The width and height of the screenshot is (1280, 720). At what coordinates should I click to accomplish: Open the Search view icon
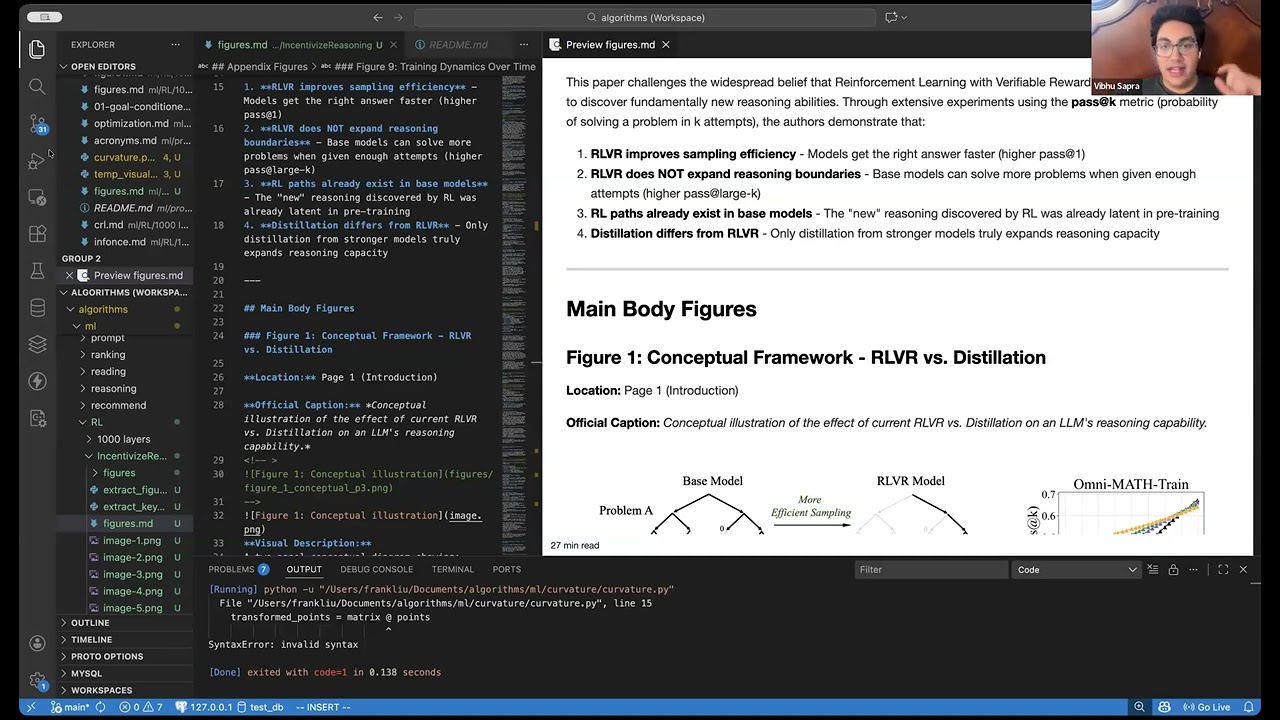[37, 87]
